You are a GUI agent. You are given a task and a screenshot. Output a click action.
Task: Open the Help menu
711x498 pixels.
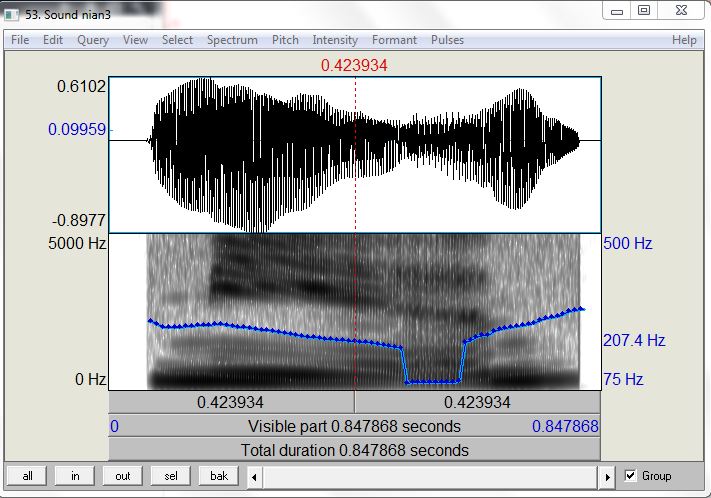pos(684,40)
